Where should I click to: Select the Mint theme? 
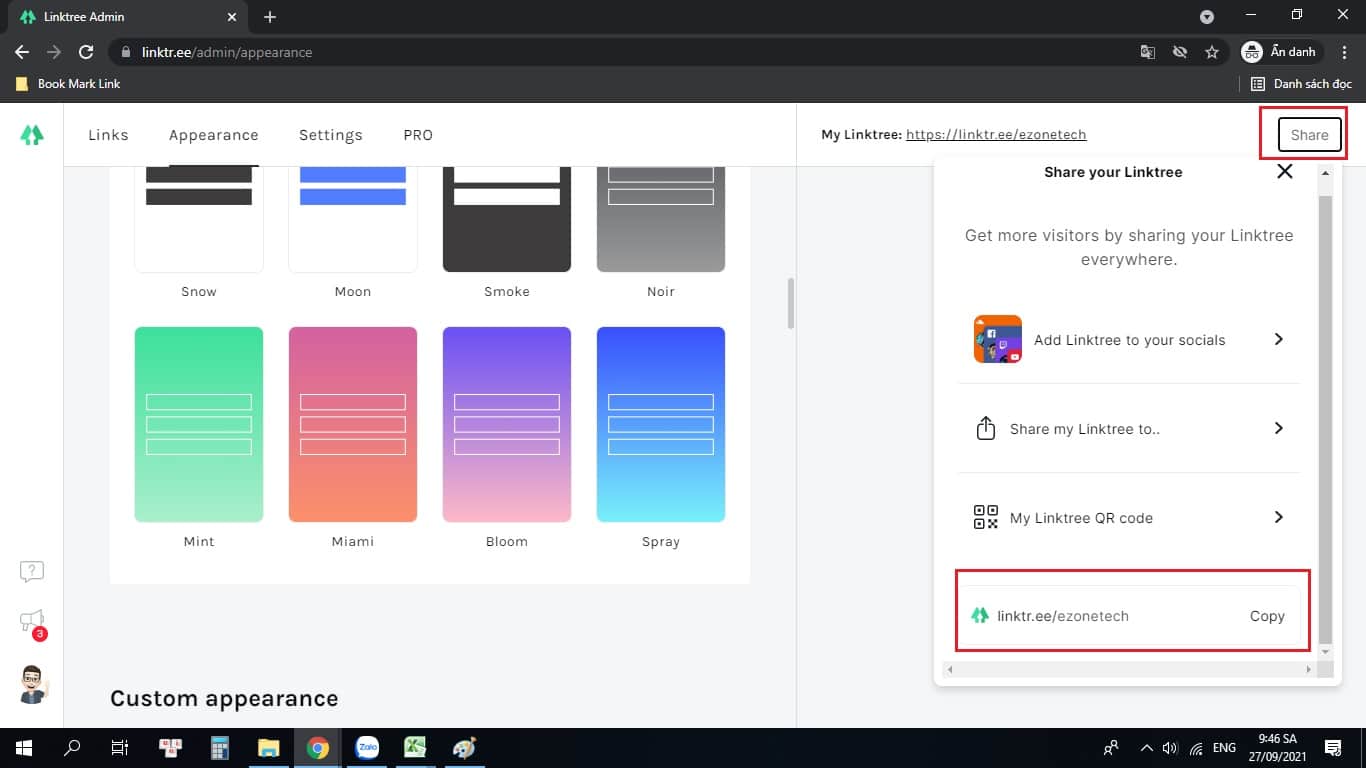[199, 424]
